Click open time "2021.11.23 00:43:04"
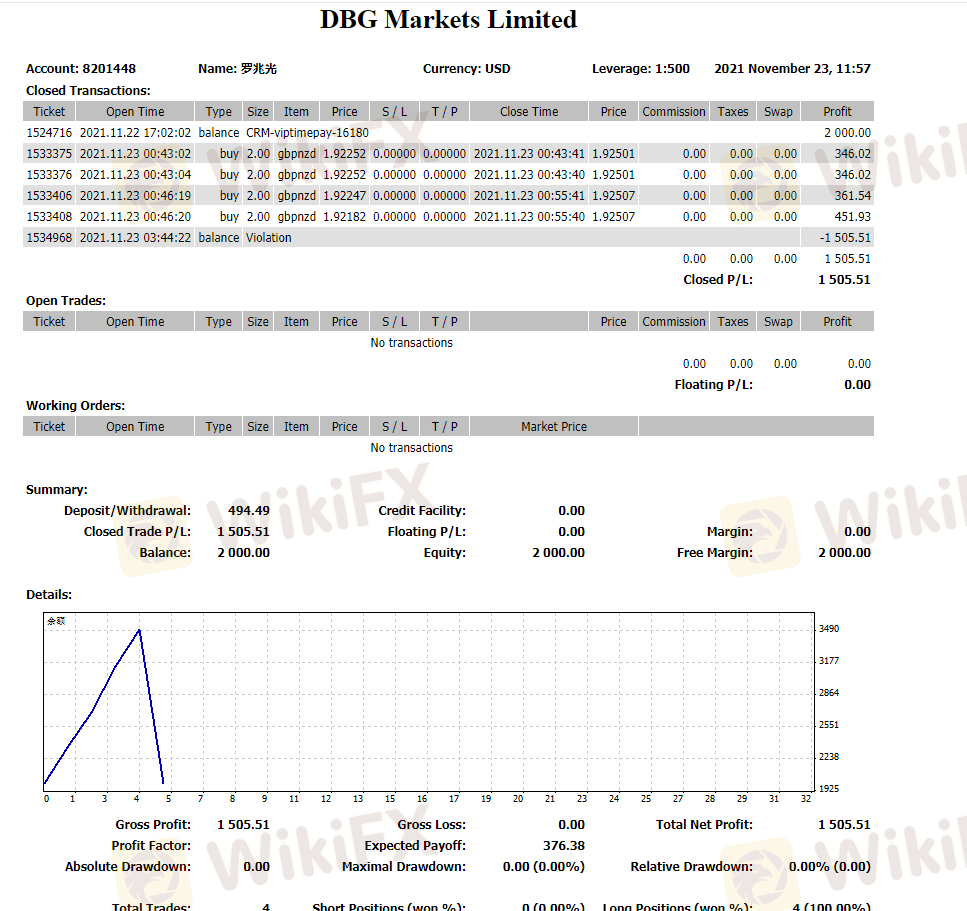 pyautogui.click(x=136, y=175)
